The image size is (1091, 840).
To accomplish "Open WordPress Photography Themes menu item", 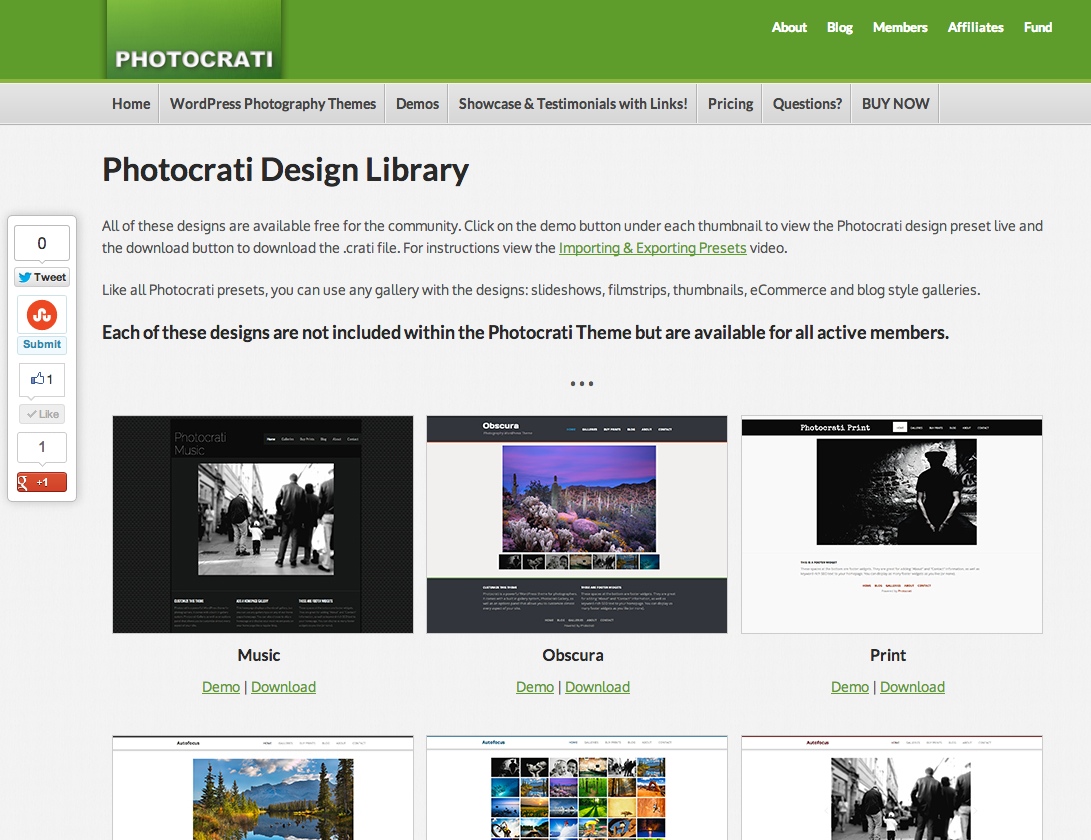I will pyautogui.click(x=273, y=104).
